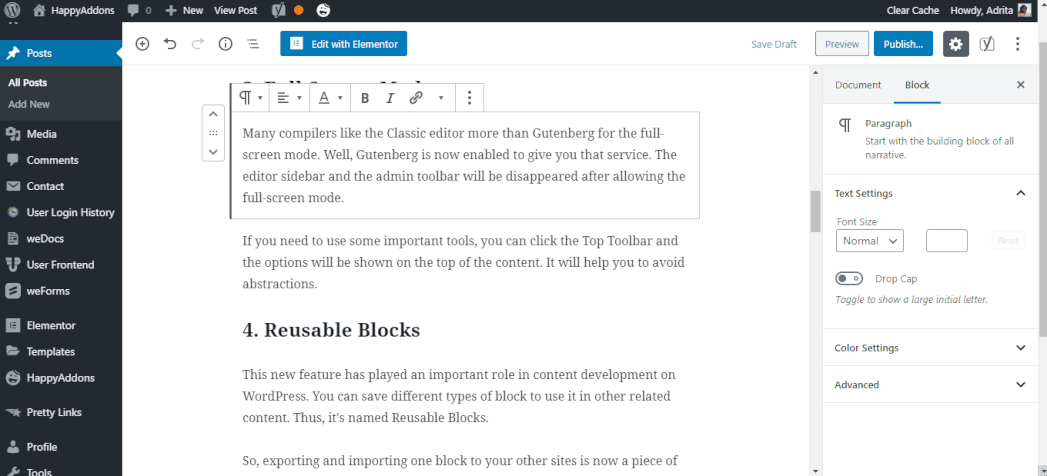Open the Yoast sidebar icon in editor header
Image resolution: width=1047 pixels, height=476 pixels.
point(987,44)
